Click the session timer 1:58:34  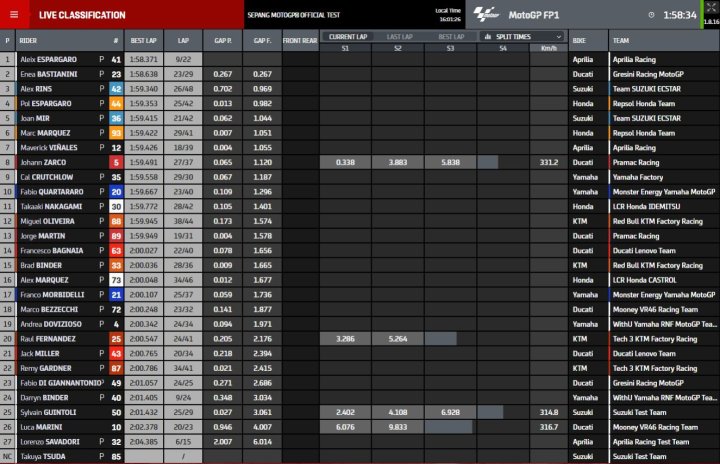(680, 15)
